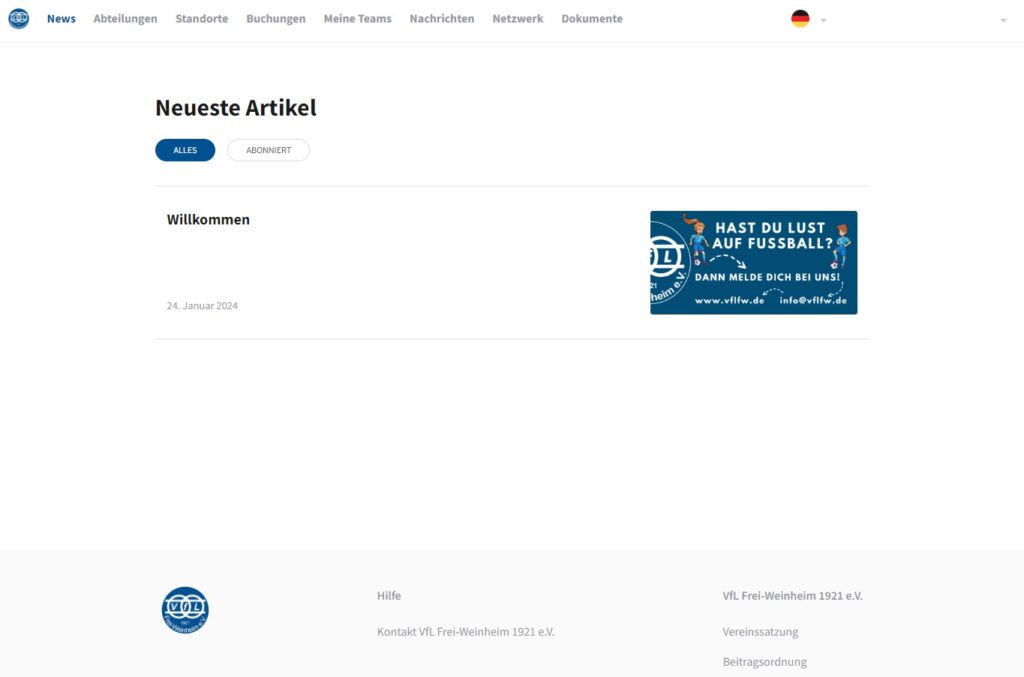Click the VfL logo in footer
Screen dimensions: 1024x677
[185, 610]
